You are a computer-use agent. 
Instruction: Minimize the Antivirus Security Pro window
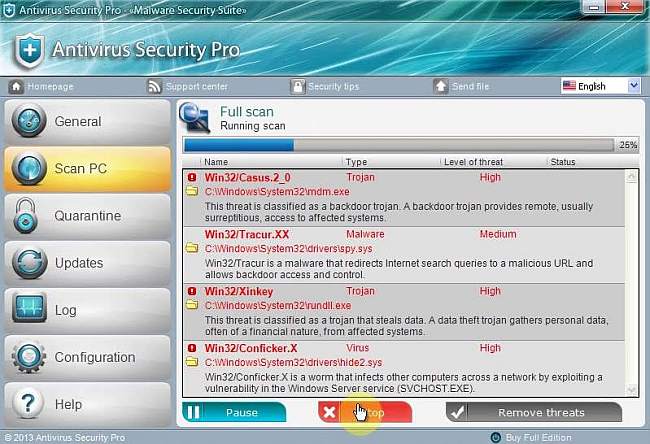594,7
